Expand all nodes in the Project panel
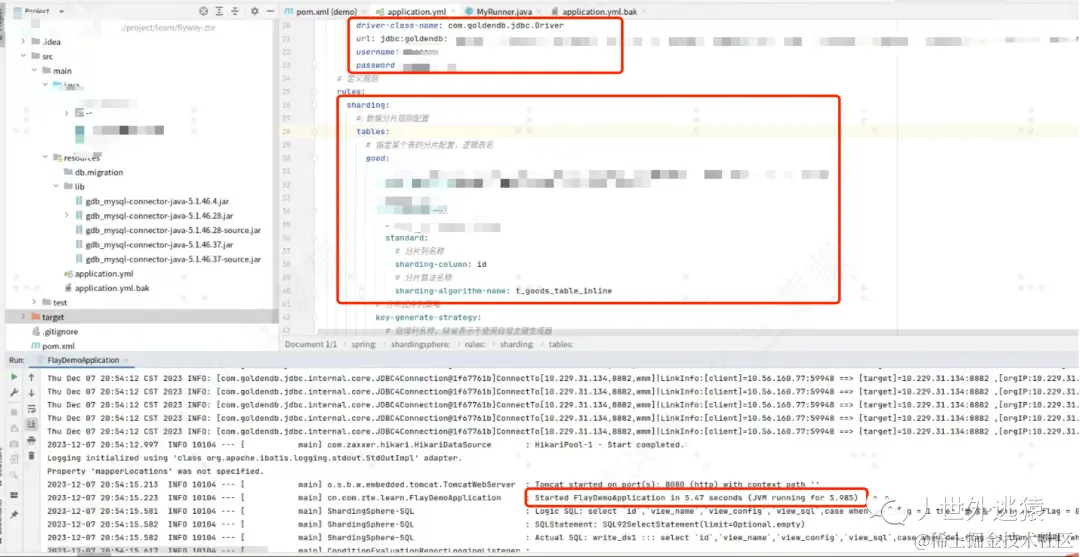Image resolution: width=1080 pixels, height=557 pixels. [x=219, y=12]
